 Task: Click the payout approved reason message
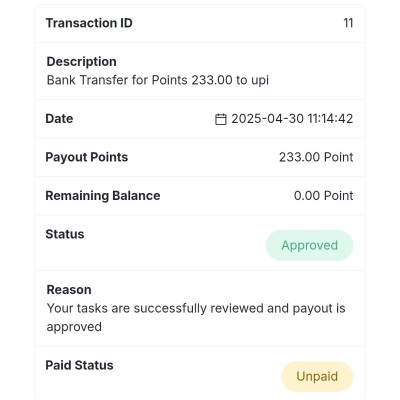point(196,317)
